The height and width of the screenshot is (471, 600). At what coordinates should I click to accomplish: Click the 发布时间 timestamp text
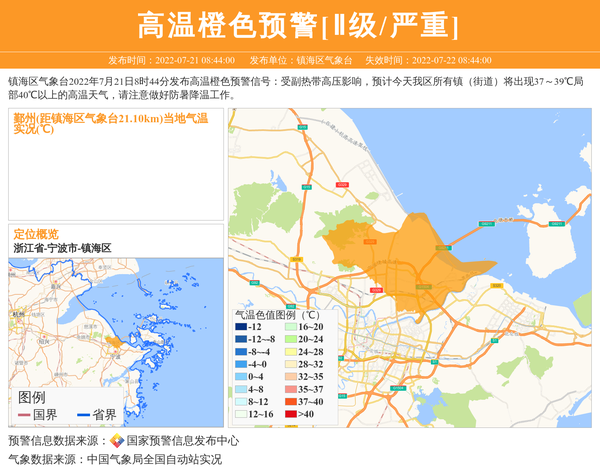tap(171, 61)
